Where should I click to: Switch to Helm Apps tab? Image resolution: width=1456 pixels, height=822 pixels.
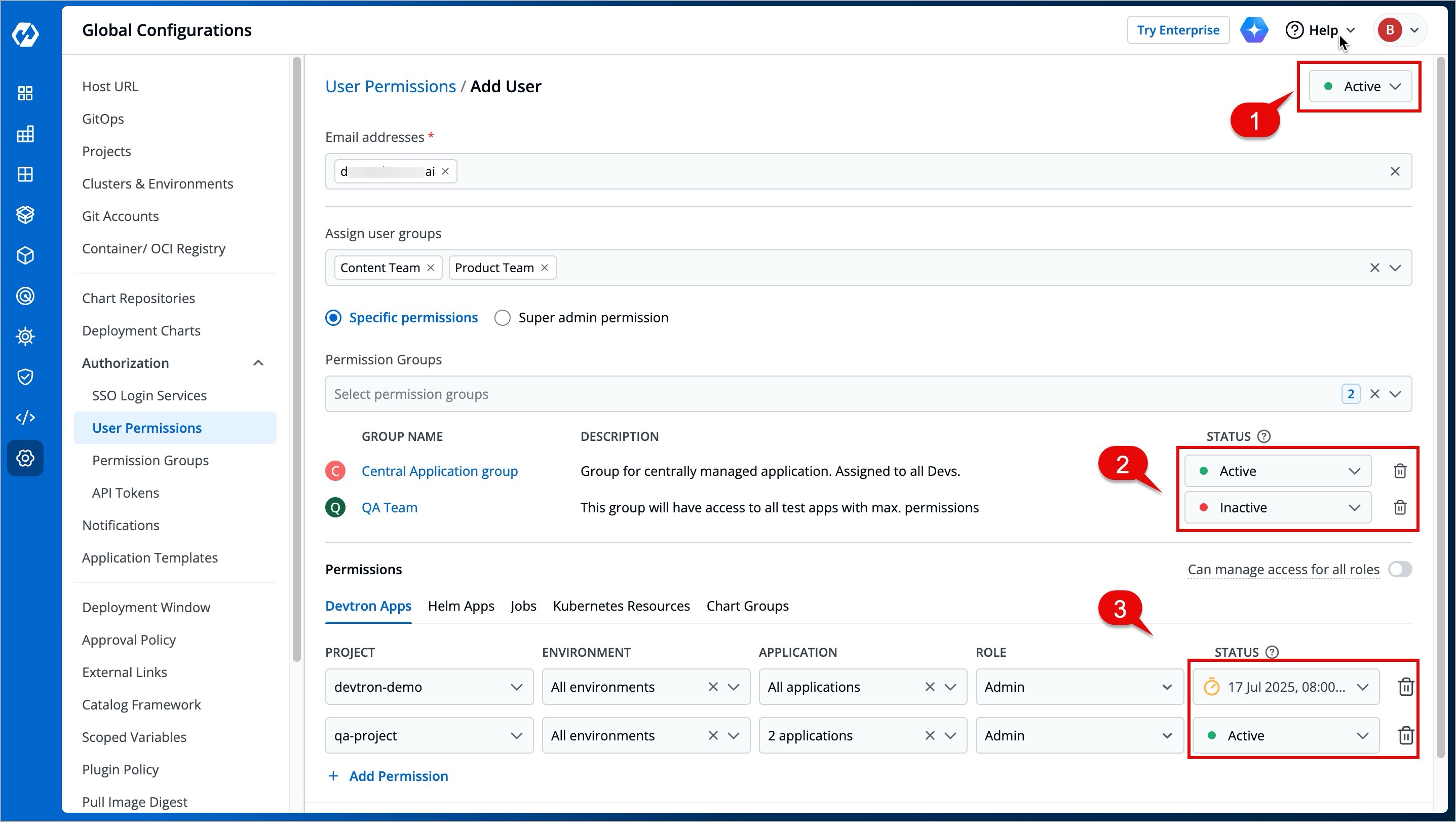461,606
